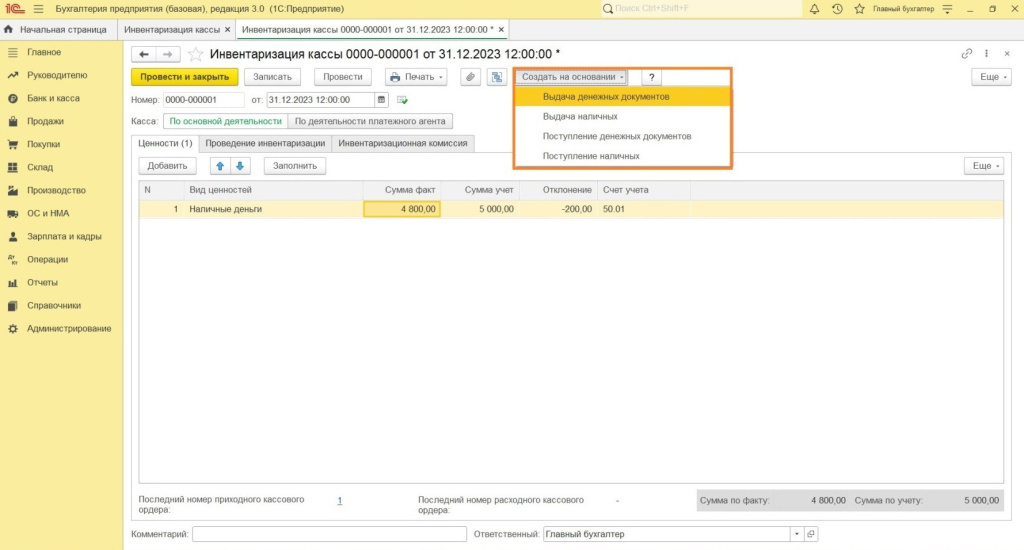Navigate back with left arrow button
The width and height of the screenshot is (1024, 550).
[144, 54]
